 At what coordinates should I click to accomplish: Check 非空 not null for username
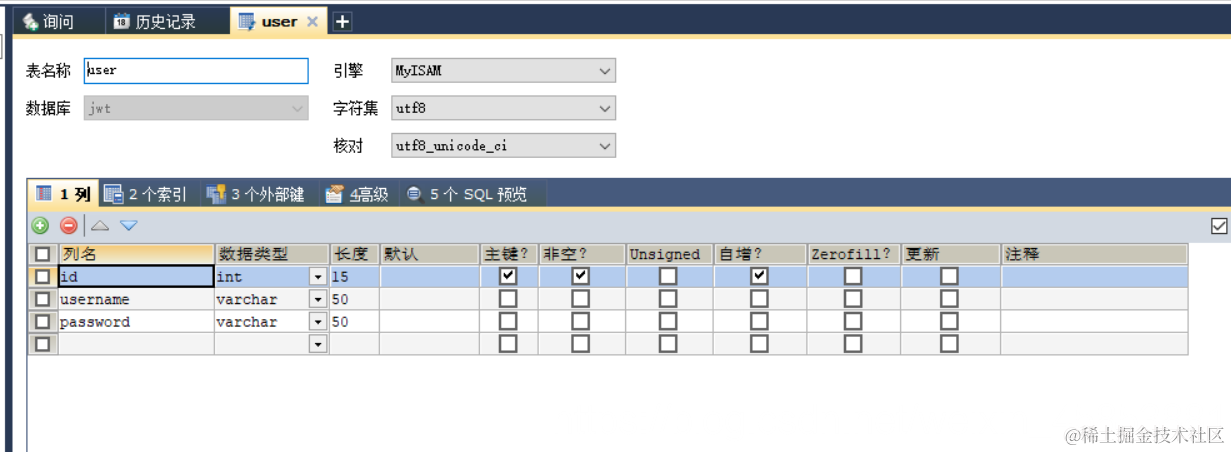(580, 299)
